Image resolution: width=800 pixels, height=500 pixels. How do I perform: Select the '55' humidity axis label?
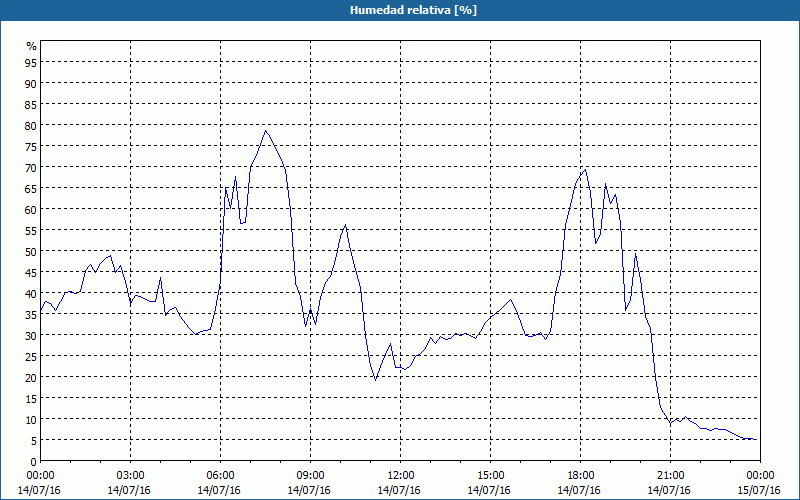31,230
